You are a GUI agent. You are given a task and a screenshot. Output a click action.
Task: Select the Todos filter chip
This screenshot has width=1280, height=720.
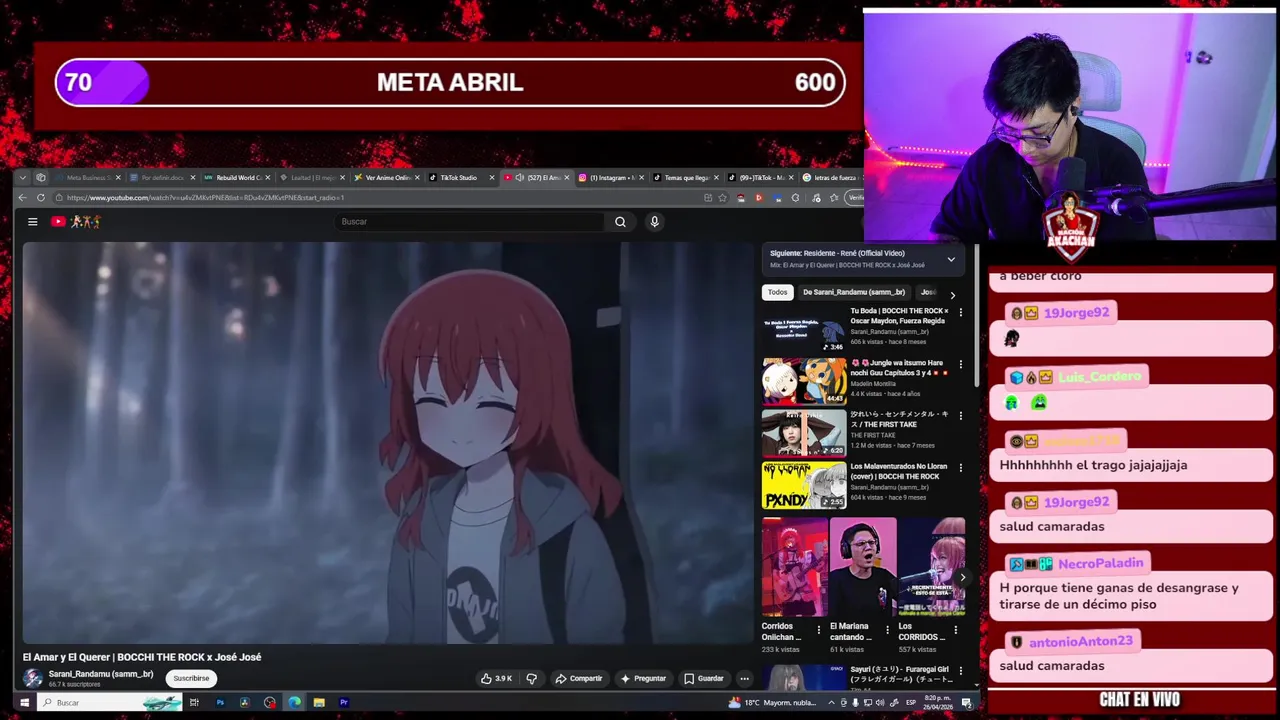[x=777, y=292]
